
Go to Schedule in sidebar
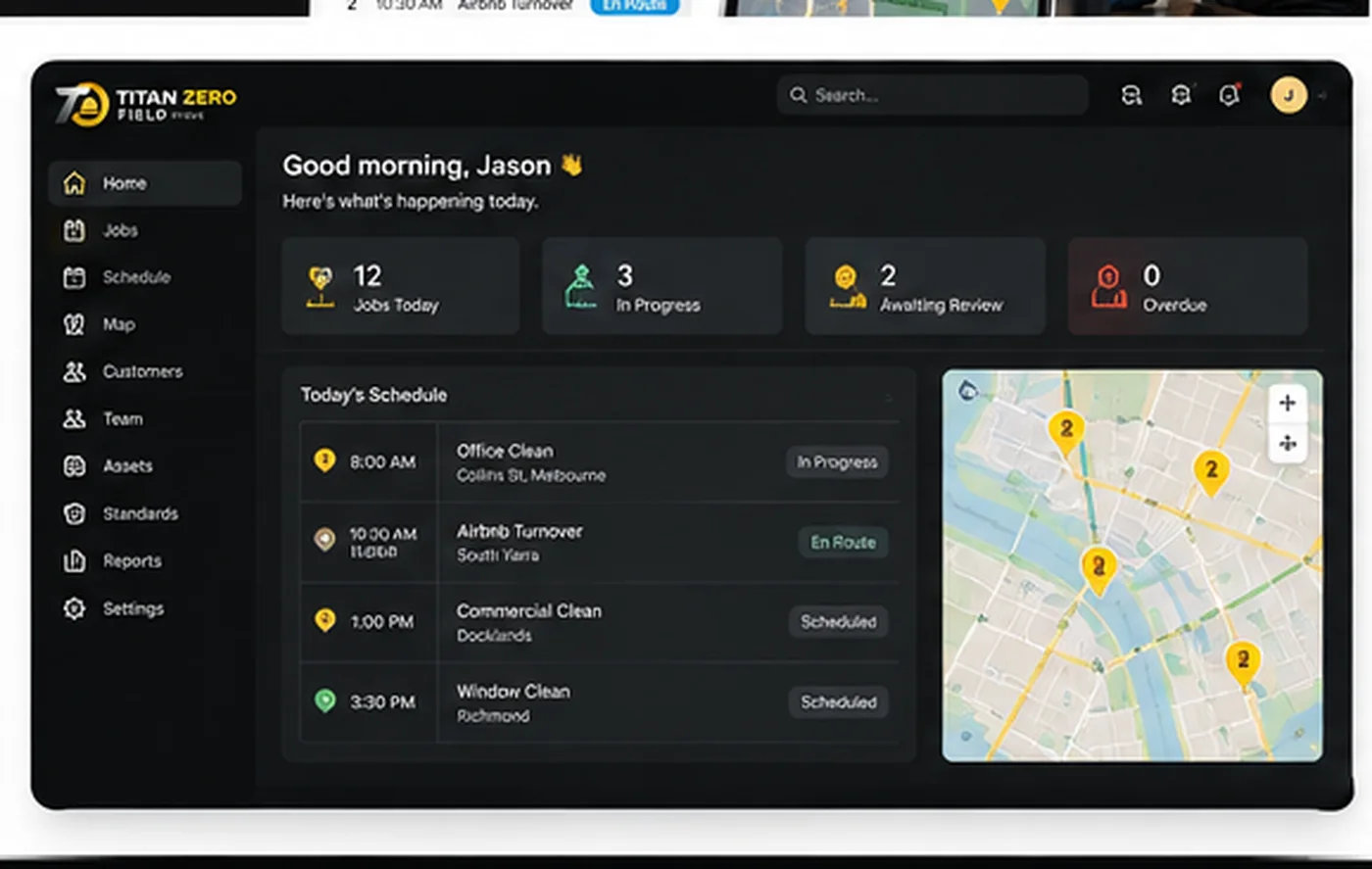coord(135,277)
